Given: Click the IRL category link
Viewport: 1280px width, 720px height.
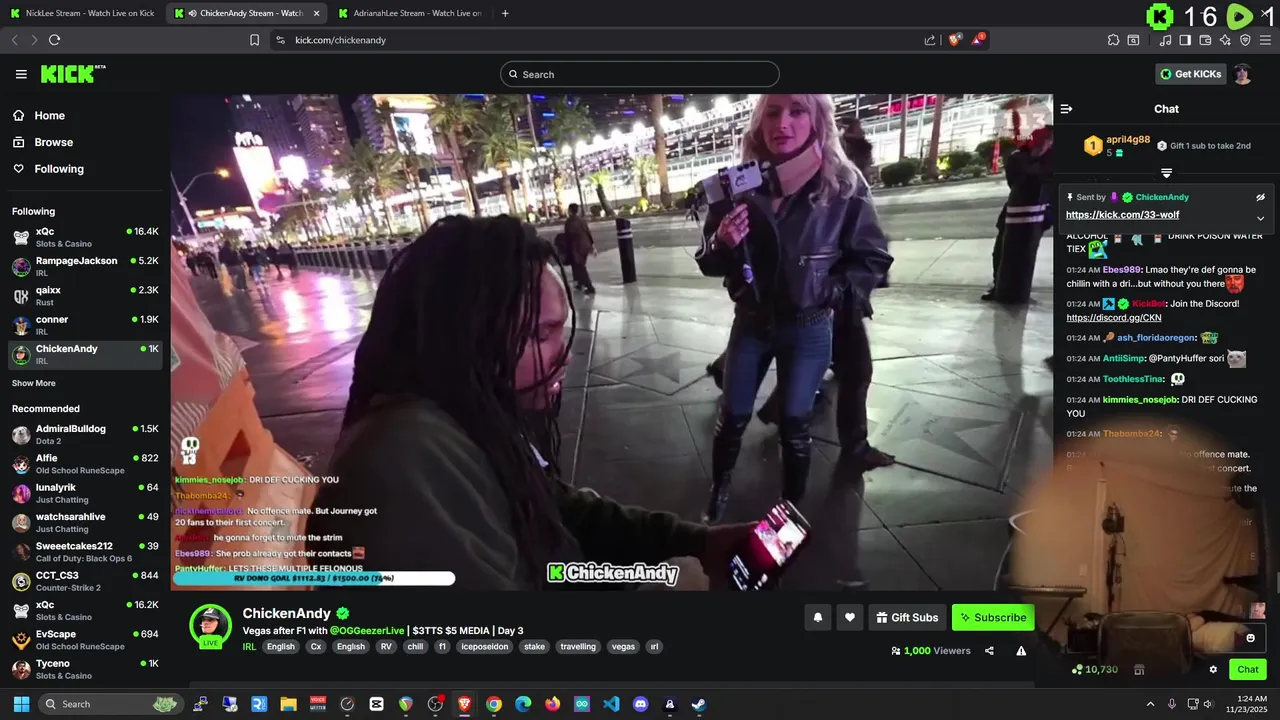Looking at the screenshot, I should (x=249, y=647).
